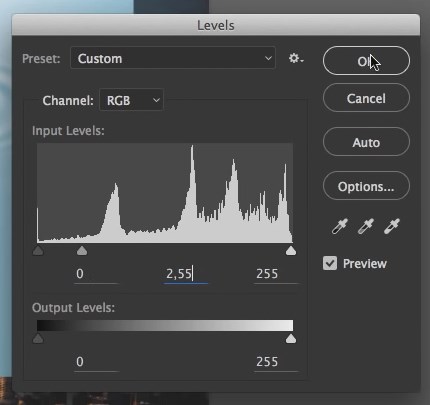The width and height of the screenshot is (430, 405).
Task: Click the input shadow slider handle
Action: click(38, 251)
